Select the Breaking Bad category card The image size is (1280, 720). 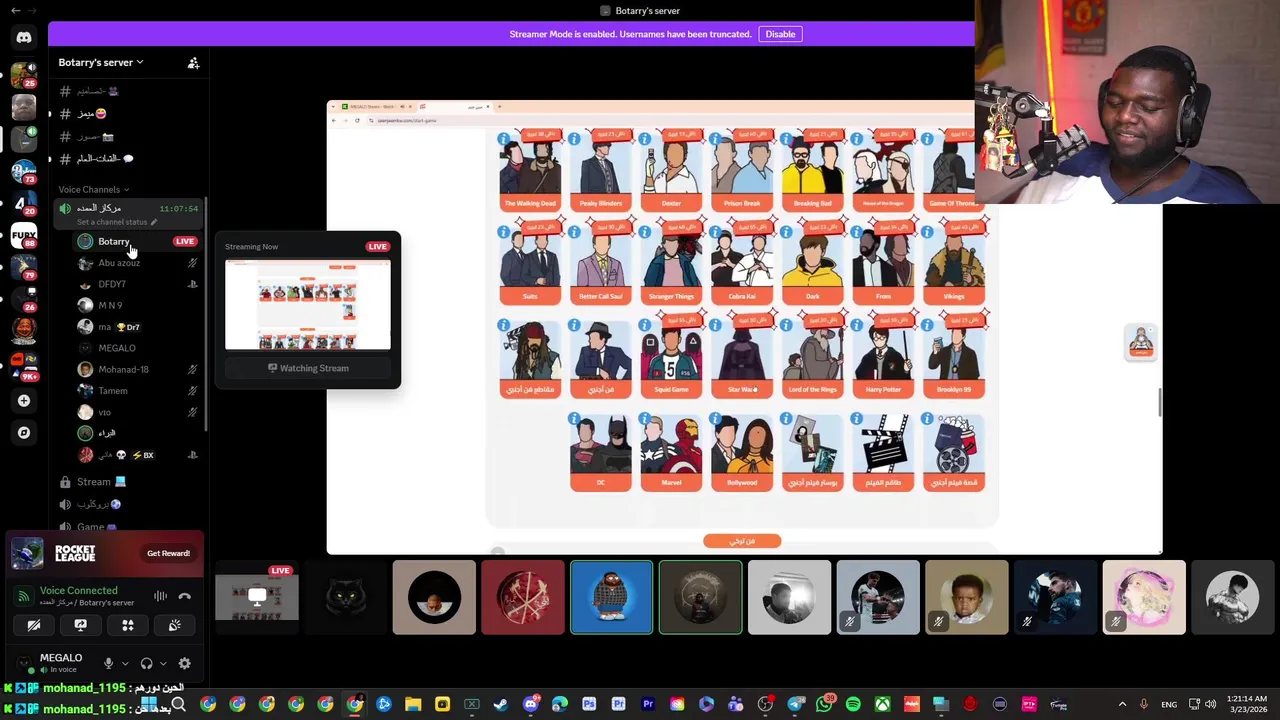[812, 172]
